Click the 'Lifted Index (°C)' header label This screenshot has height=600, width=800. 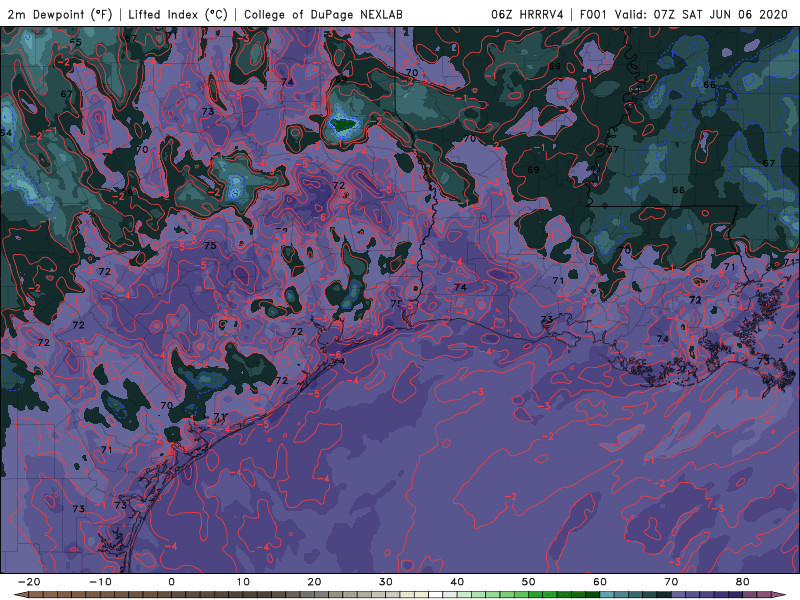[178, 14]
